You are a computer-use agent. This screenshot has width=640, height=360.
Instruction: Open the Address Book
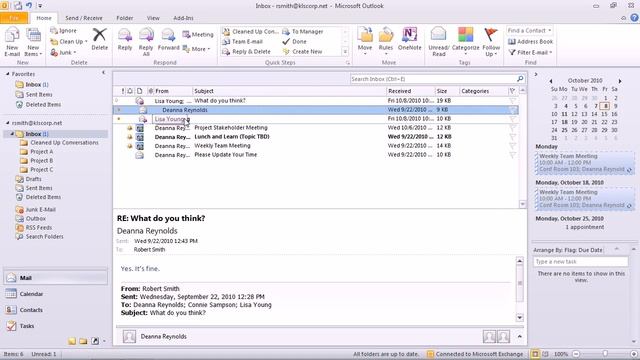click(531, 42)
